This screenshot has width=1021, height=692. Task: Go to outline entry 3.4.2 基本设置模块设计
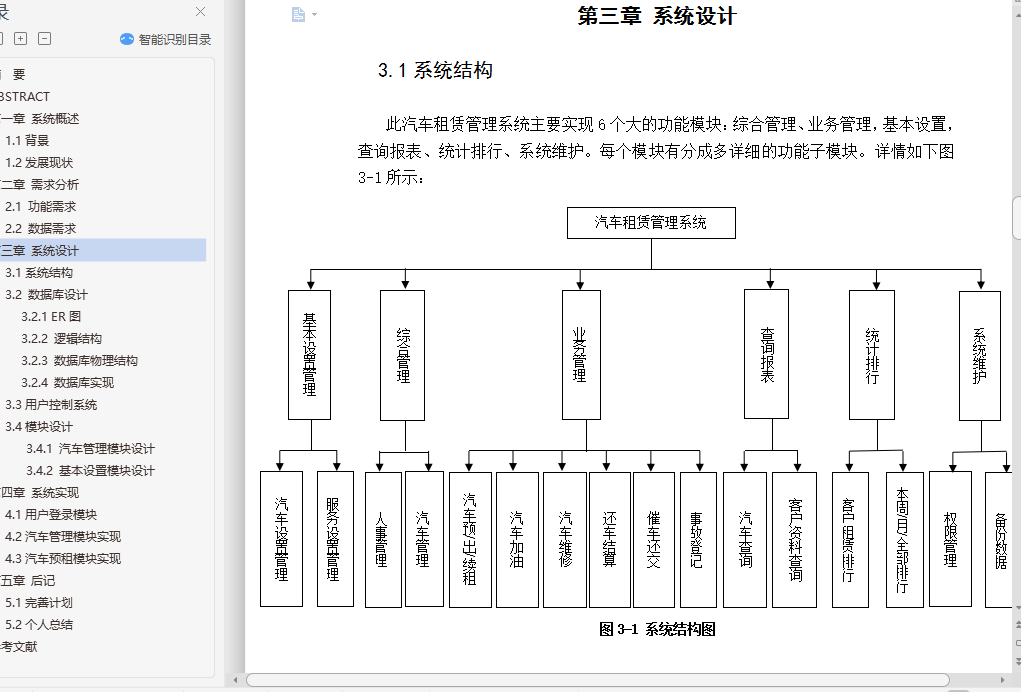coord(91,471)
